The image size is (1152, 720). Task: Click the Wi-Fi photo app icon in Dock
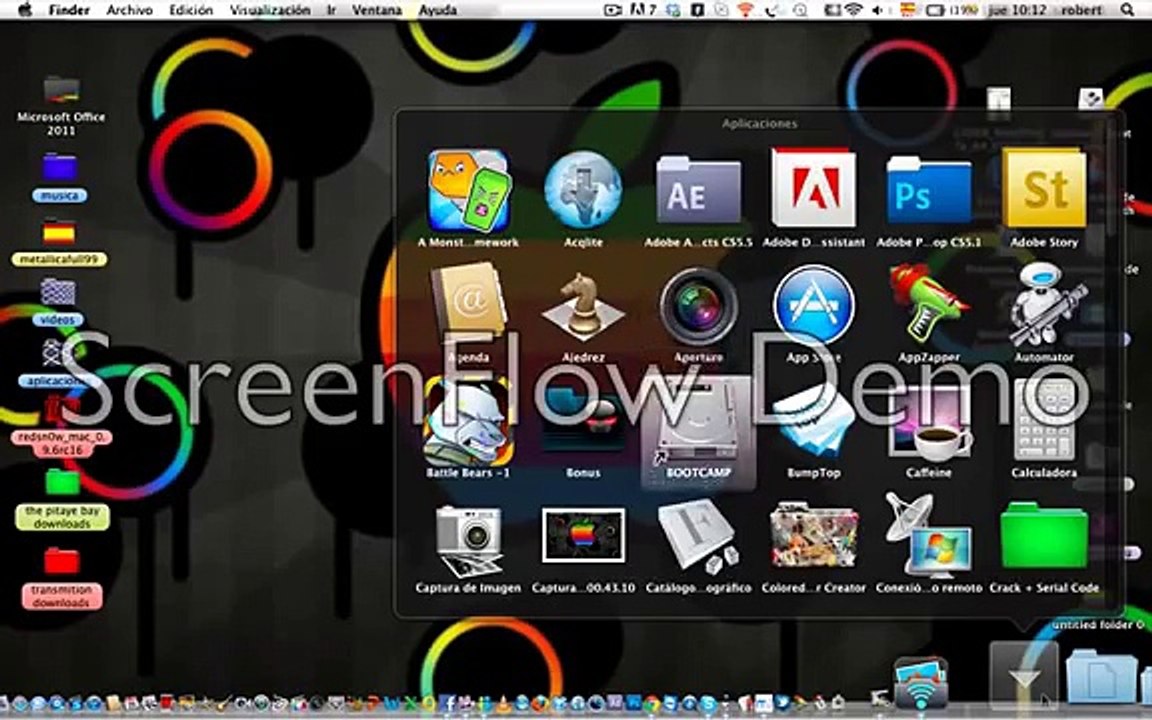pos(921,683)
